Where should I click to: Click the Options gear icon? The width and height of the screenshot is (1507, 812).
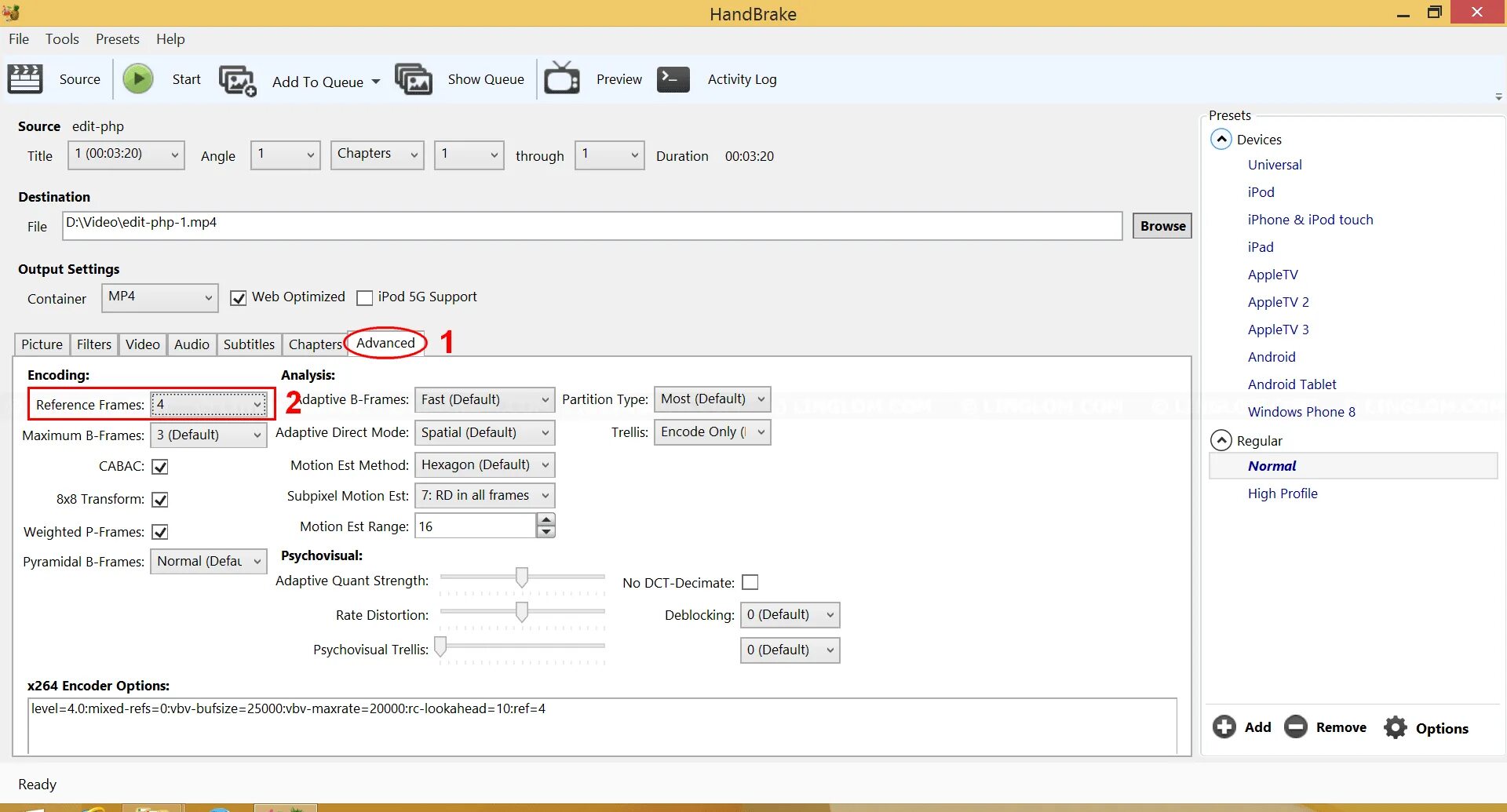click(1396, 727)
